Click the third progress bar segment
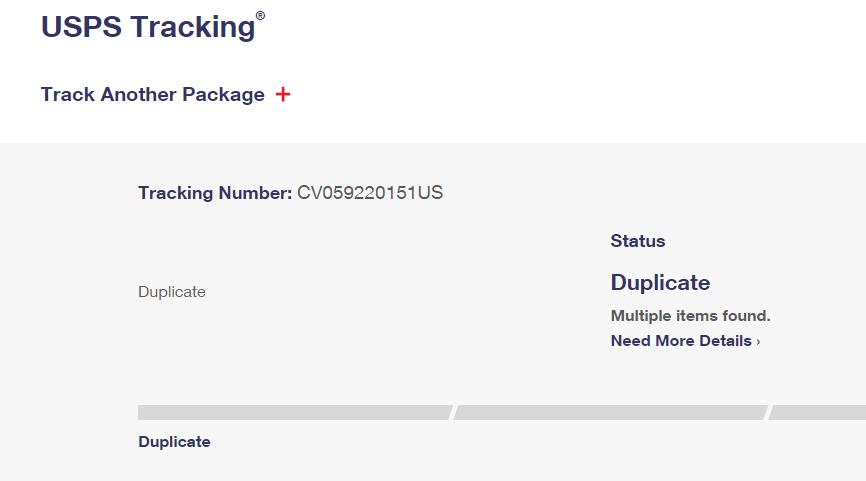Image resolution: width=866 pixels, height=481 pixels. [x=818, y=412]
